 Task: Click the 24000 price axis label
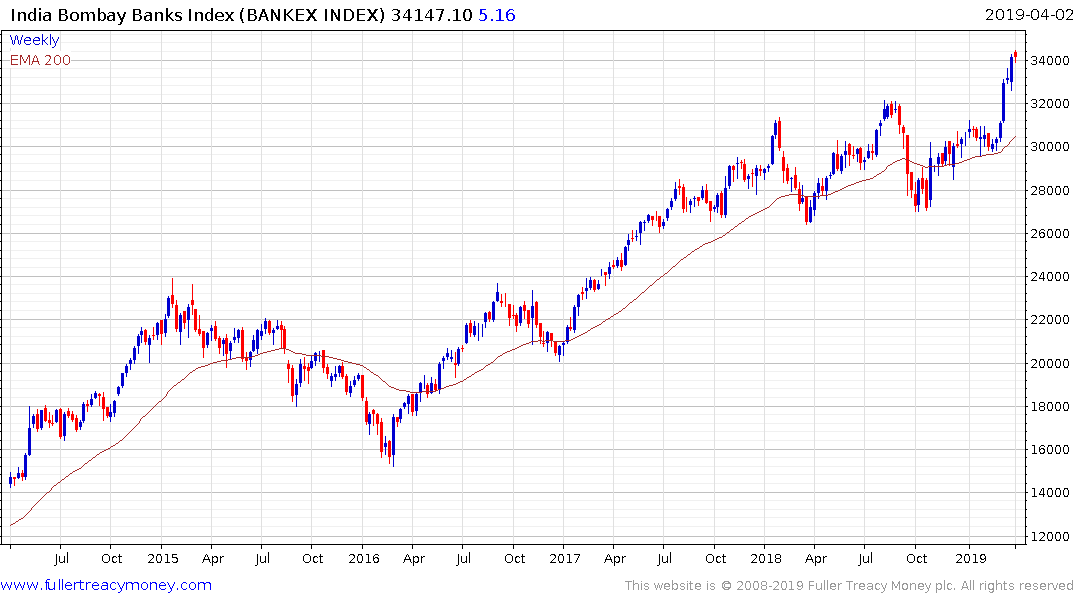tap(1050, 276)
